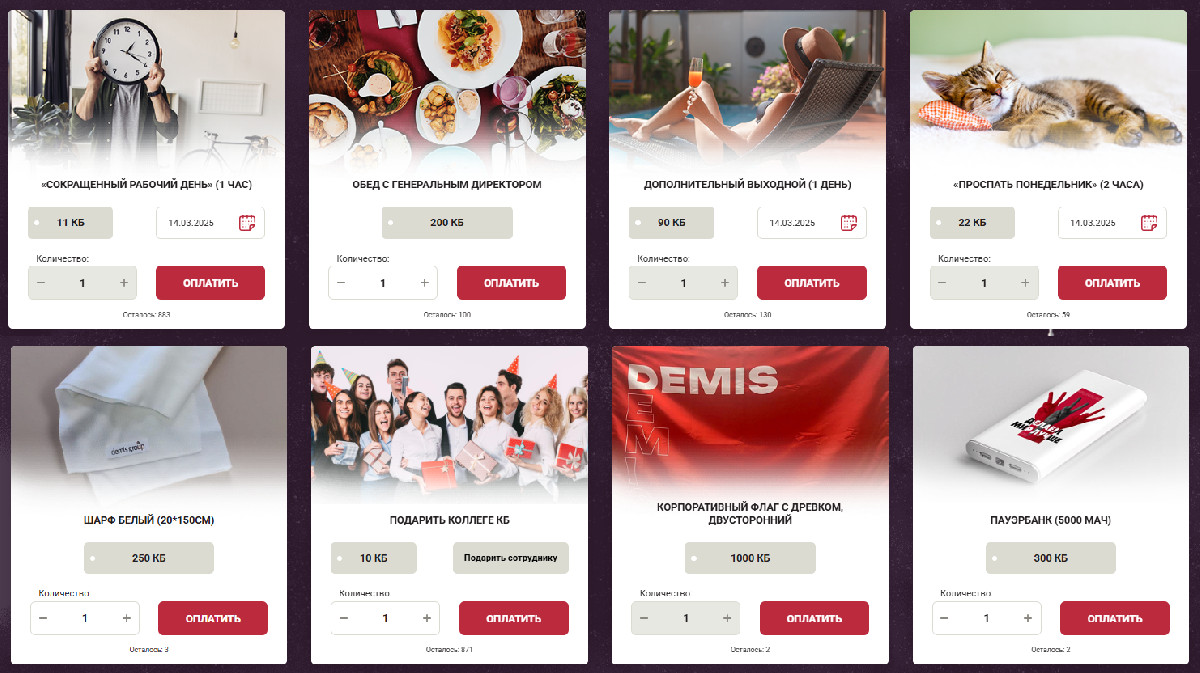Open the white scarf product image
Viewport: 1200px width, 673px height.
pos(149,423)
